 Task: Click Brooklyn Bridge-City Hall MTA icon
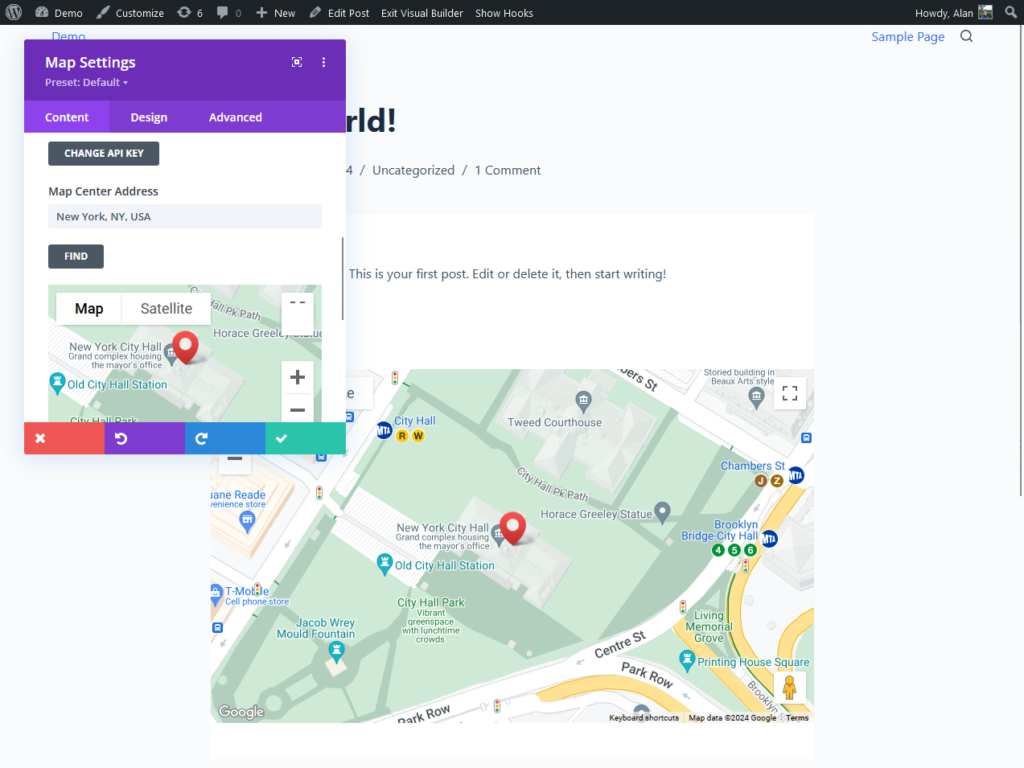click(769, 539)
